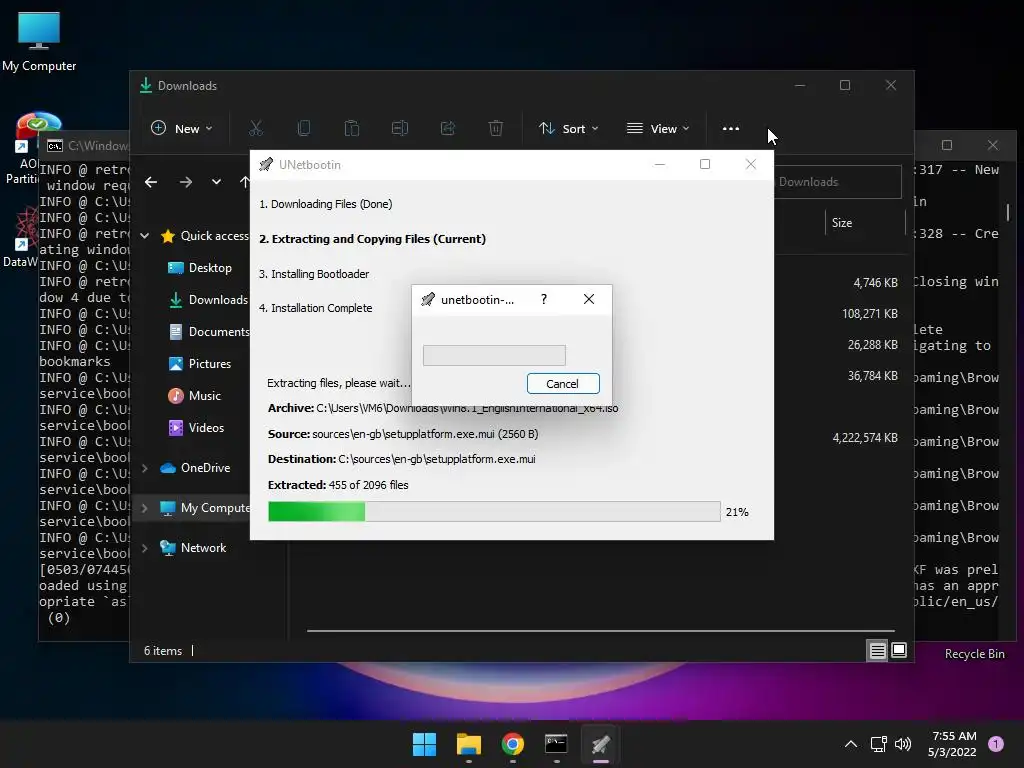This screenshot has height=768, width=1024.
Task: Click the horizontal scrollbar in Downloads window
Action: (x=601, y=631)
